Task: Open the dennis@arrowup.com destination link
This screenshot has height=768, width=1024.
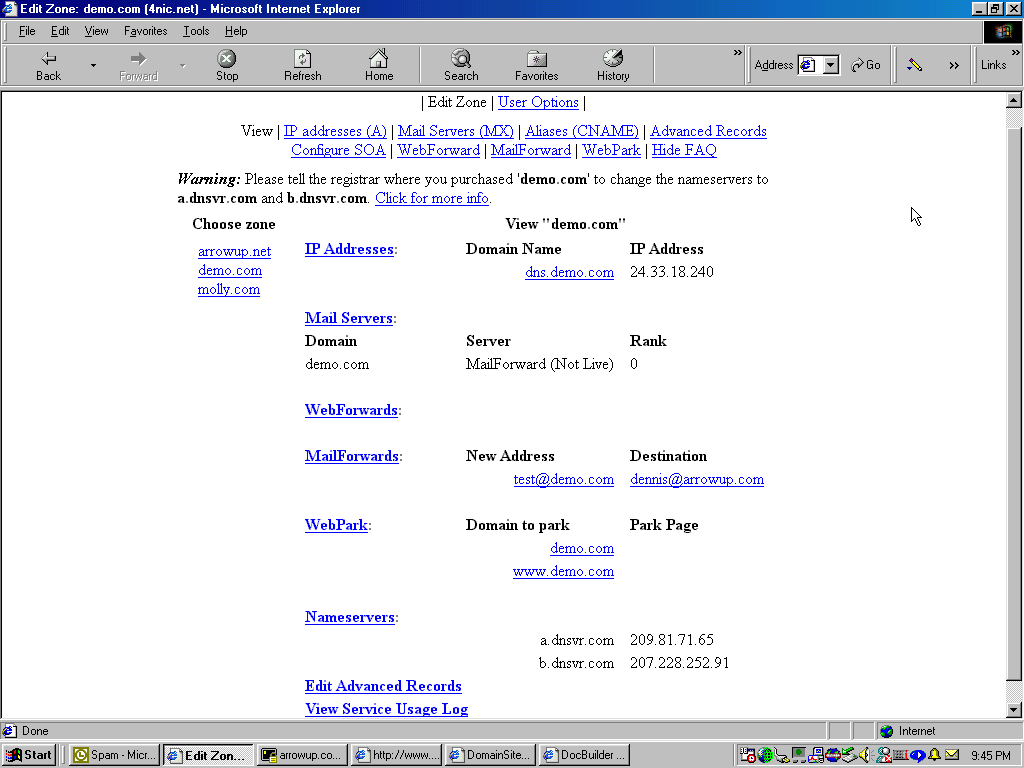Action: tap(697, 479)
